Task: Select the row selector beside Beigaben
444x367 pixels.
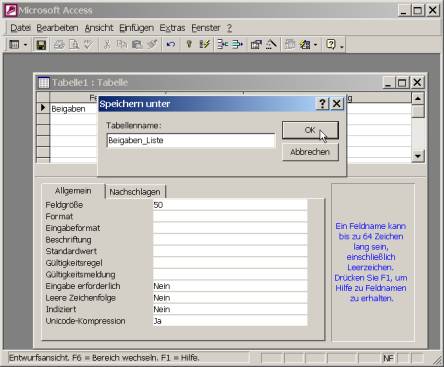Action: tap(43, 108)
